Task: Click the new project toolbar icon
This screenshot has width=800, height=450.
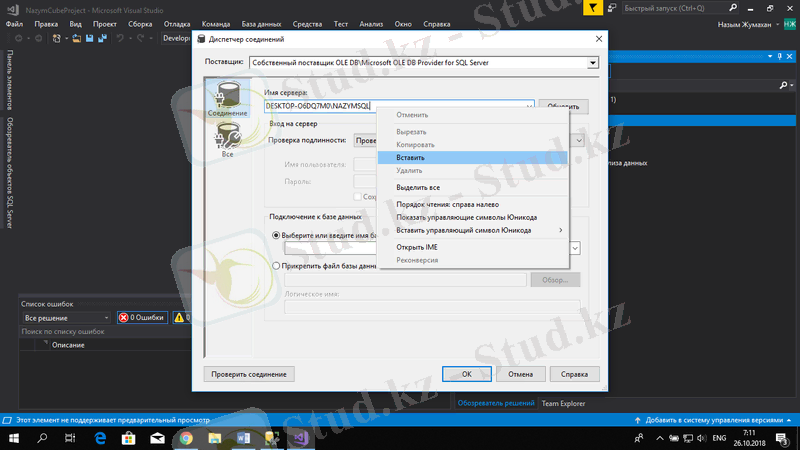Action: 56,38
